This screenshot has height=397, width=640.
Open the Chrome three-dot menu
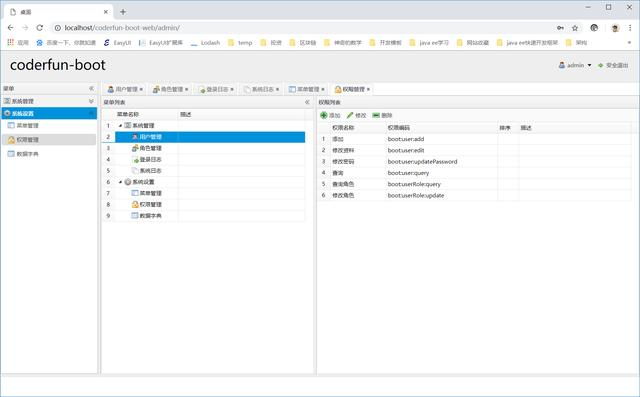(x=630, y=28)
